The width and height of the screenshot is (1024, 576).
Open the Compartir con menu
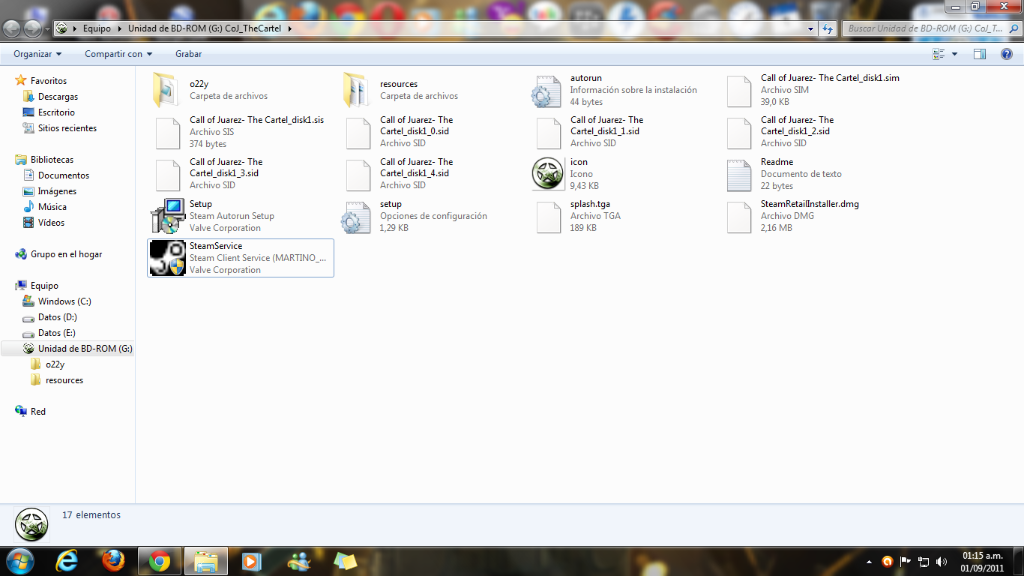118,54
